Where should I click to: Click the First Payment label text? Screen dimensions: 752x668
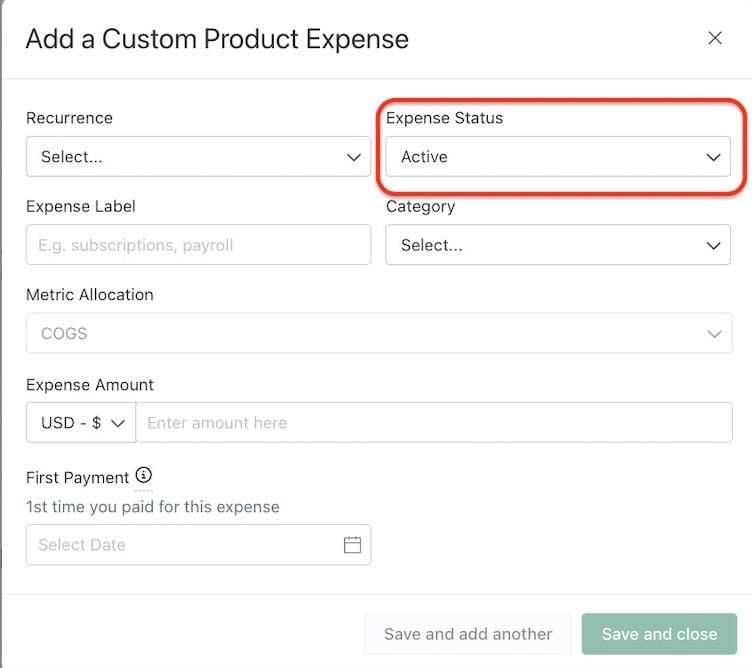78,478
